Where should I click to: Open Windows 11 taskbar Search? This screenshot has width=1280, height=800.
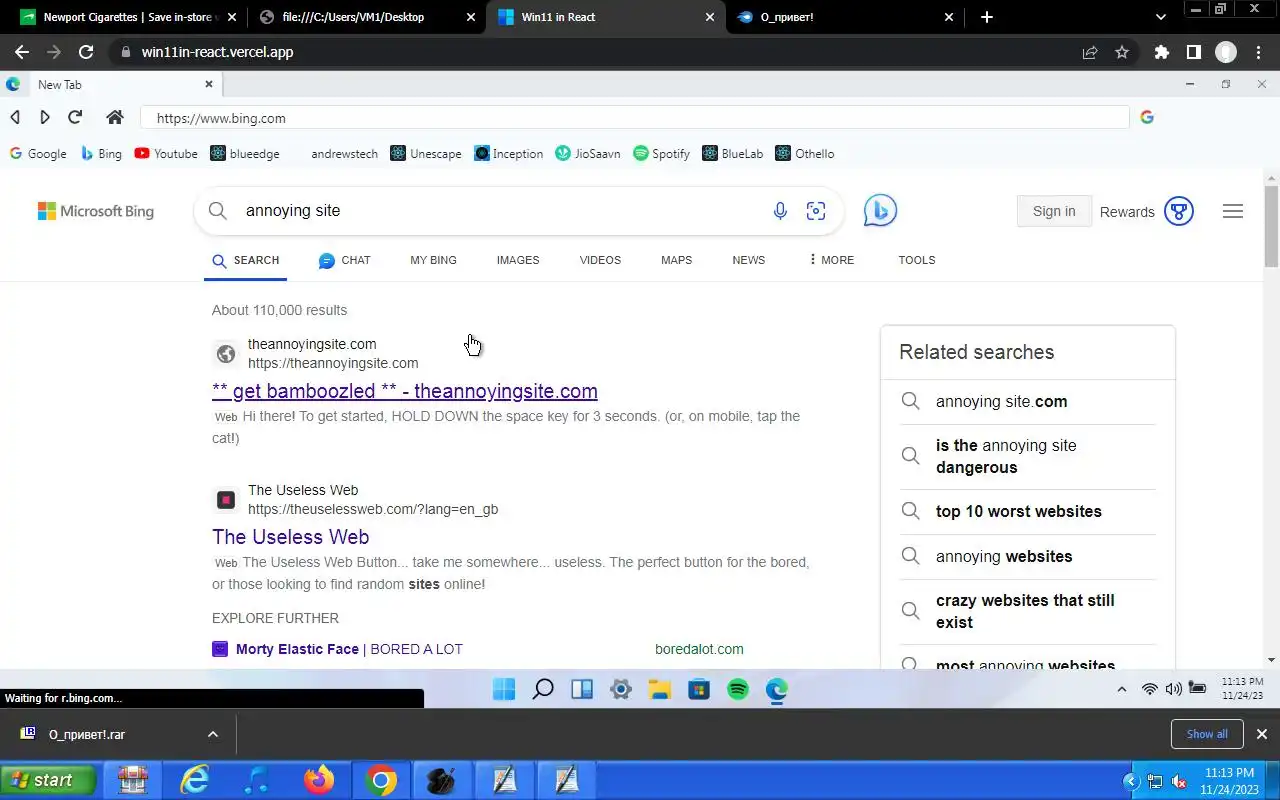click(x=543, y=689)
